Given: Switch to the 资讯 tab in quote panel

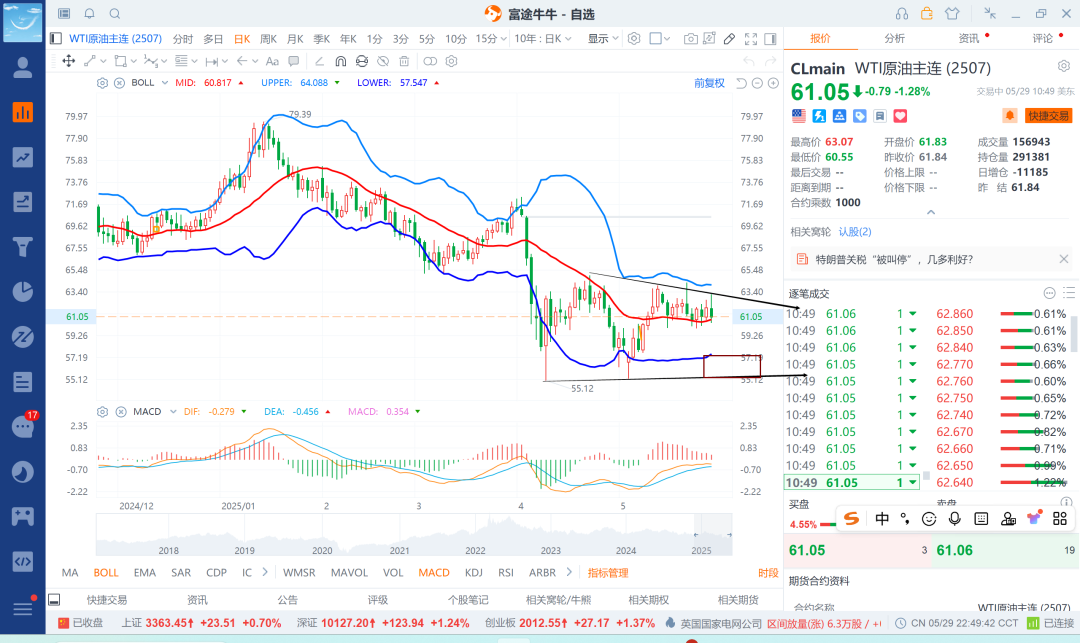Looking at the screenshot, I should 968,39.
